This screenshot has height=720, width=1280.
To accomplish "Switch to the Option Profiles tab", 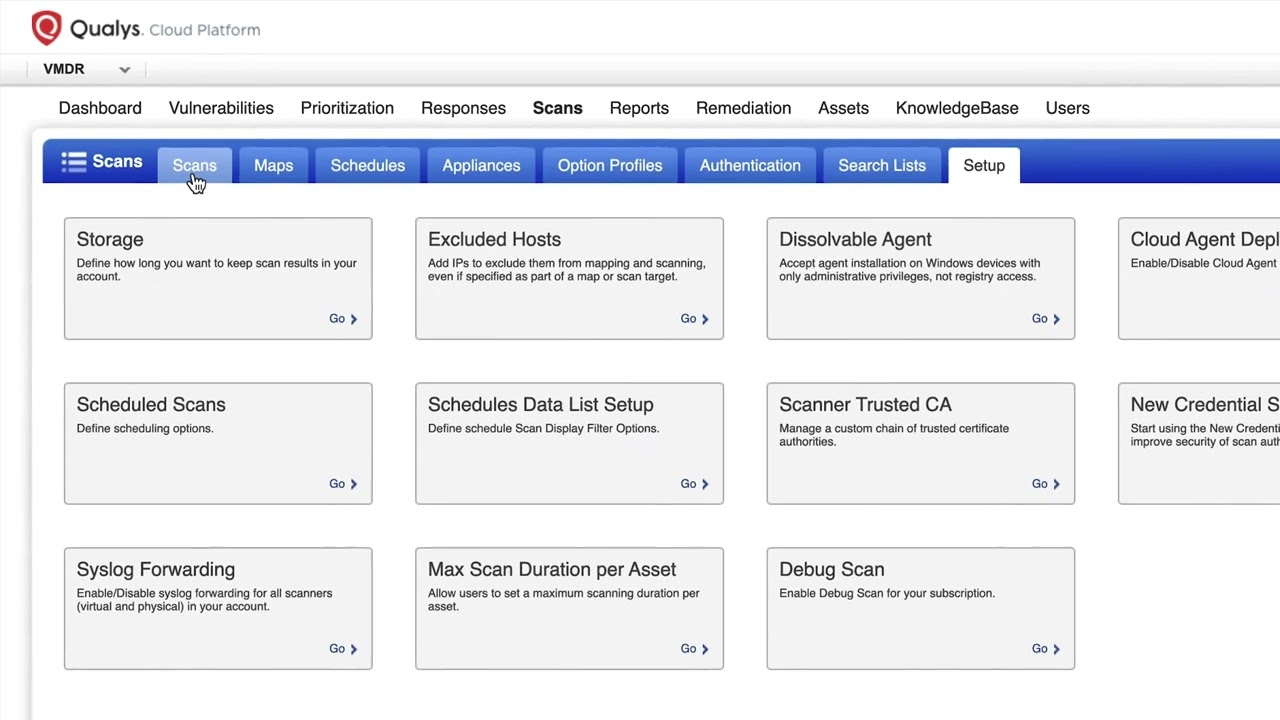I will (610, 165).
